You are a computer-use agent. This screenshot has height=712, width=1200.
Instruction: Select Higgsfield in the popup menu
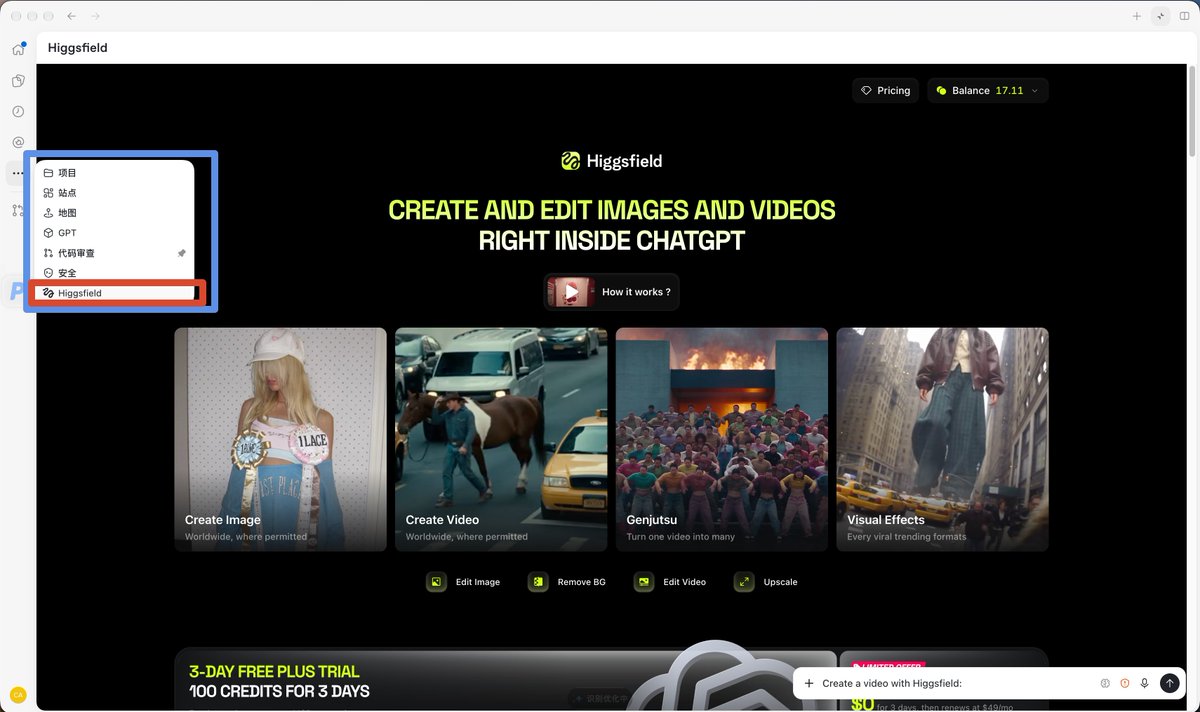[x=114, y=293]
